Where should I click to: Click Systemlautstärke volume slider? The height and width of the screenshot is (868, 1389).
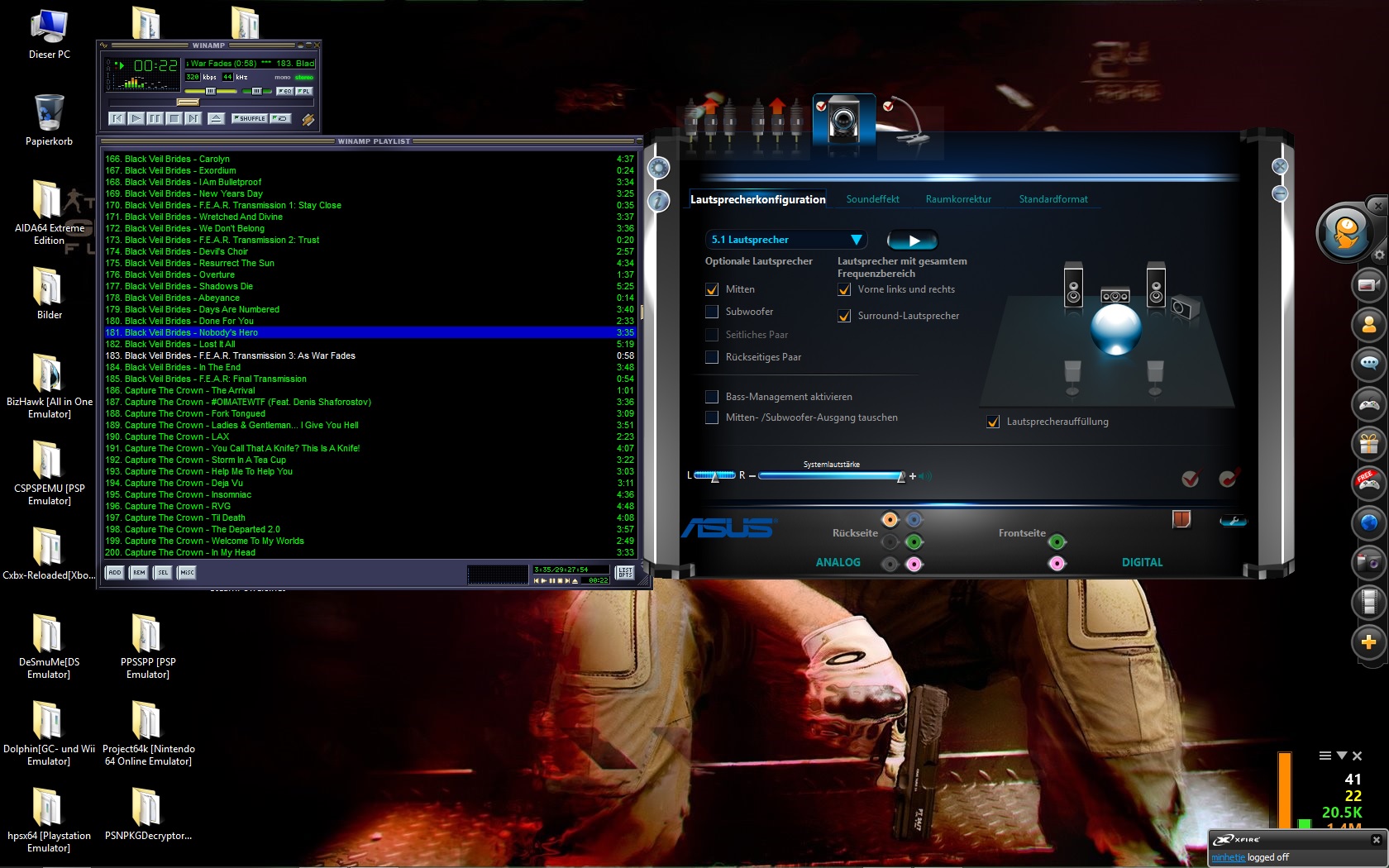pyautogui.click(x=833, y=476)
